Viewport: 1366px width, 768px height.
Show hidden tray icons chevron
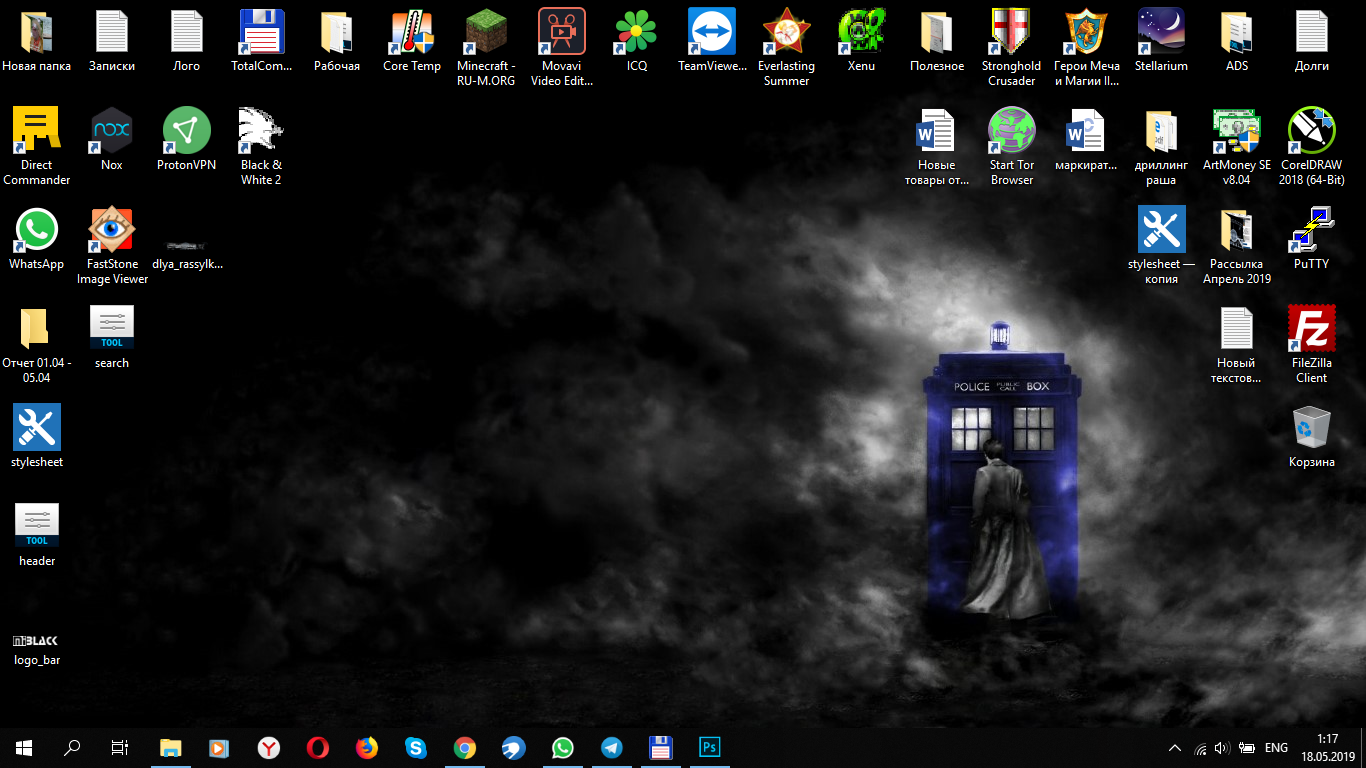coord(1175,747)
